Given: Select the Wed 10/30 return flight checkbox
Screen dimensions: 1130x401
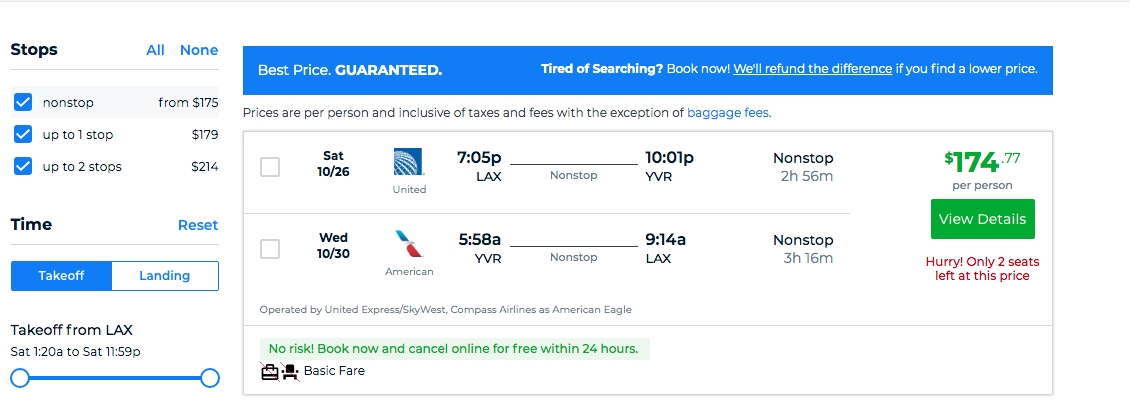Looking at the screenshot, I should [x=270, y=249].
